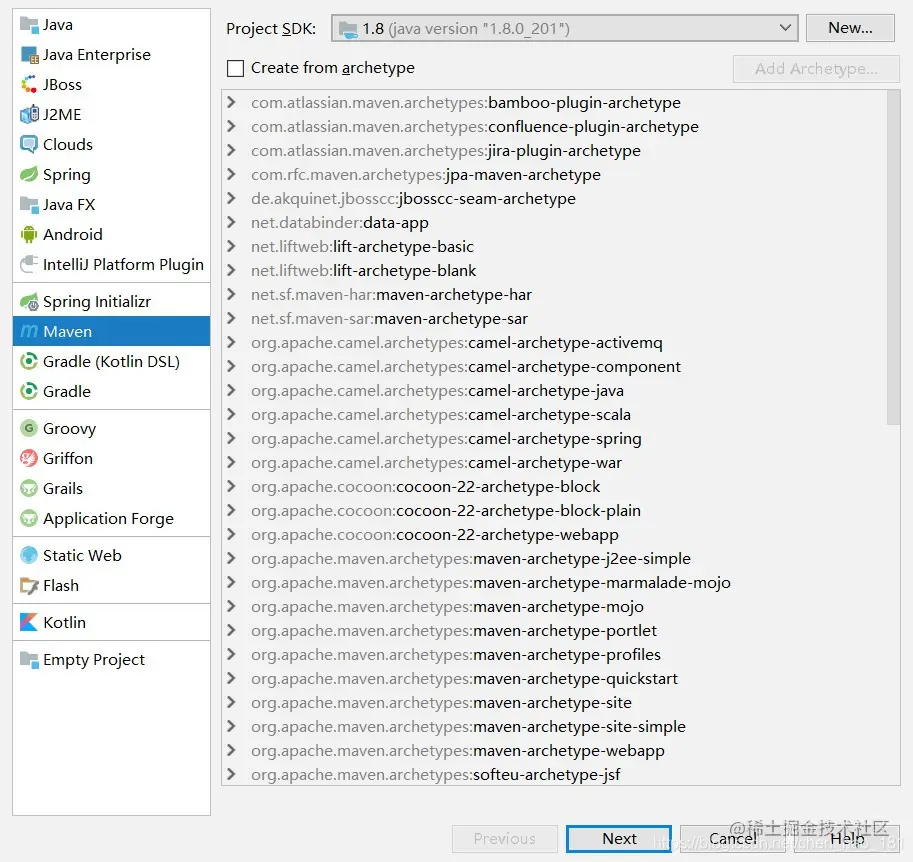The image size is (913, 862).
Task: Expand the lift-archetype-basic node
Action: (x=231, y=246)
